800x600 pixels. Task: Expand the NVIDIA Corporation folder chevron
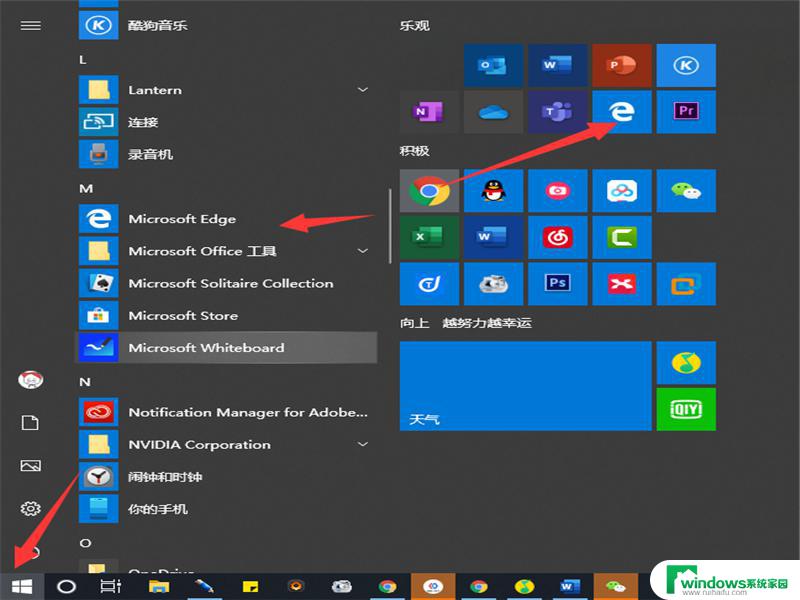[x=363, y=444]
